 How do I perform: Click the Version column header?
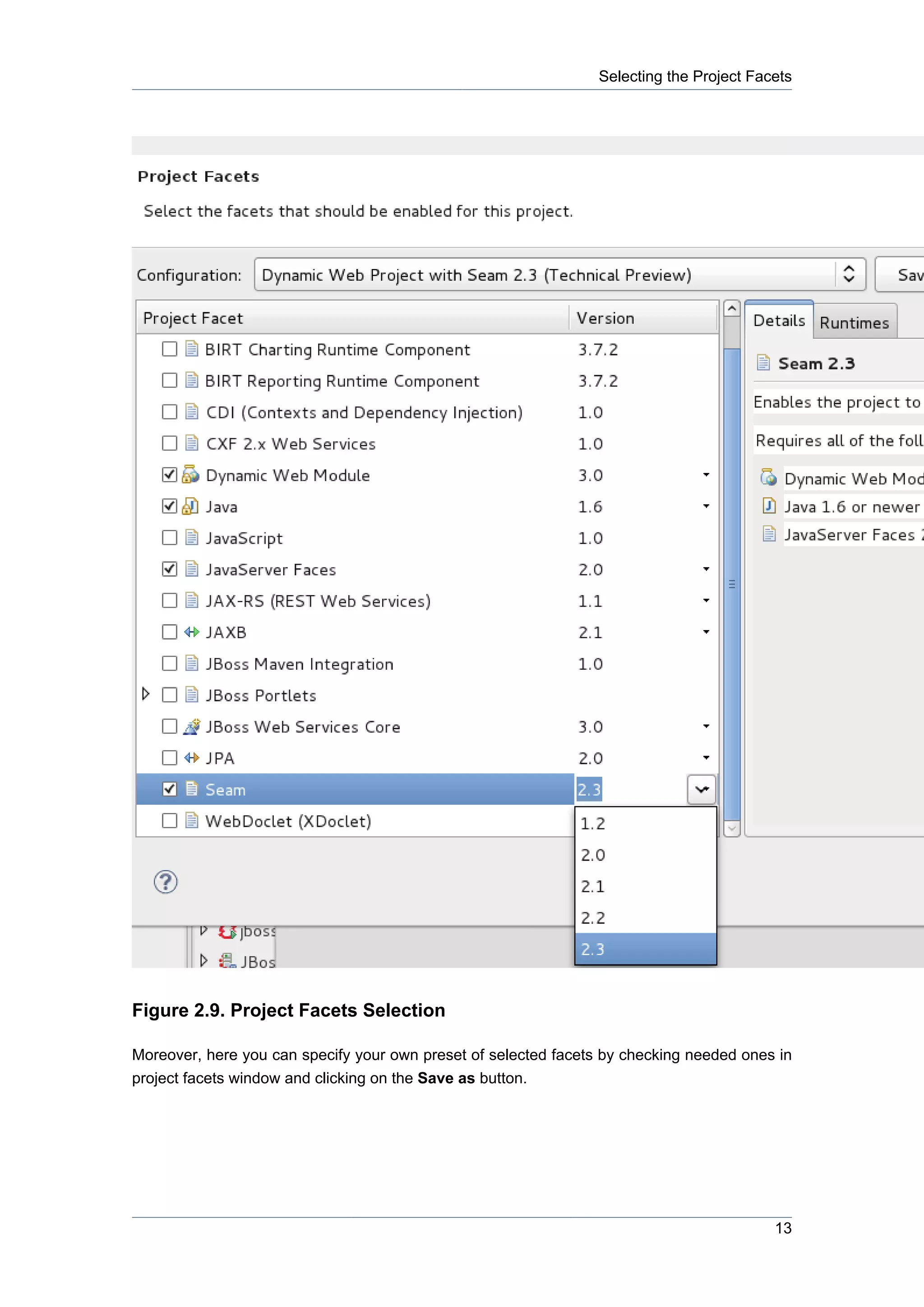(x=643, y=318)
